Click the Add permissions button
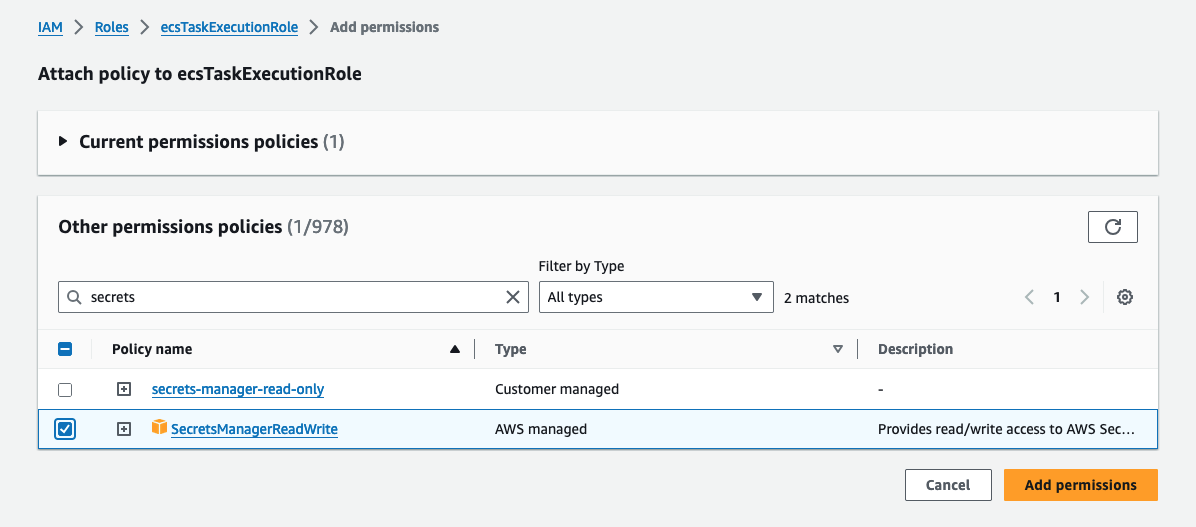Screen dimensions: 1196x527 1080,485
